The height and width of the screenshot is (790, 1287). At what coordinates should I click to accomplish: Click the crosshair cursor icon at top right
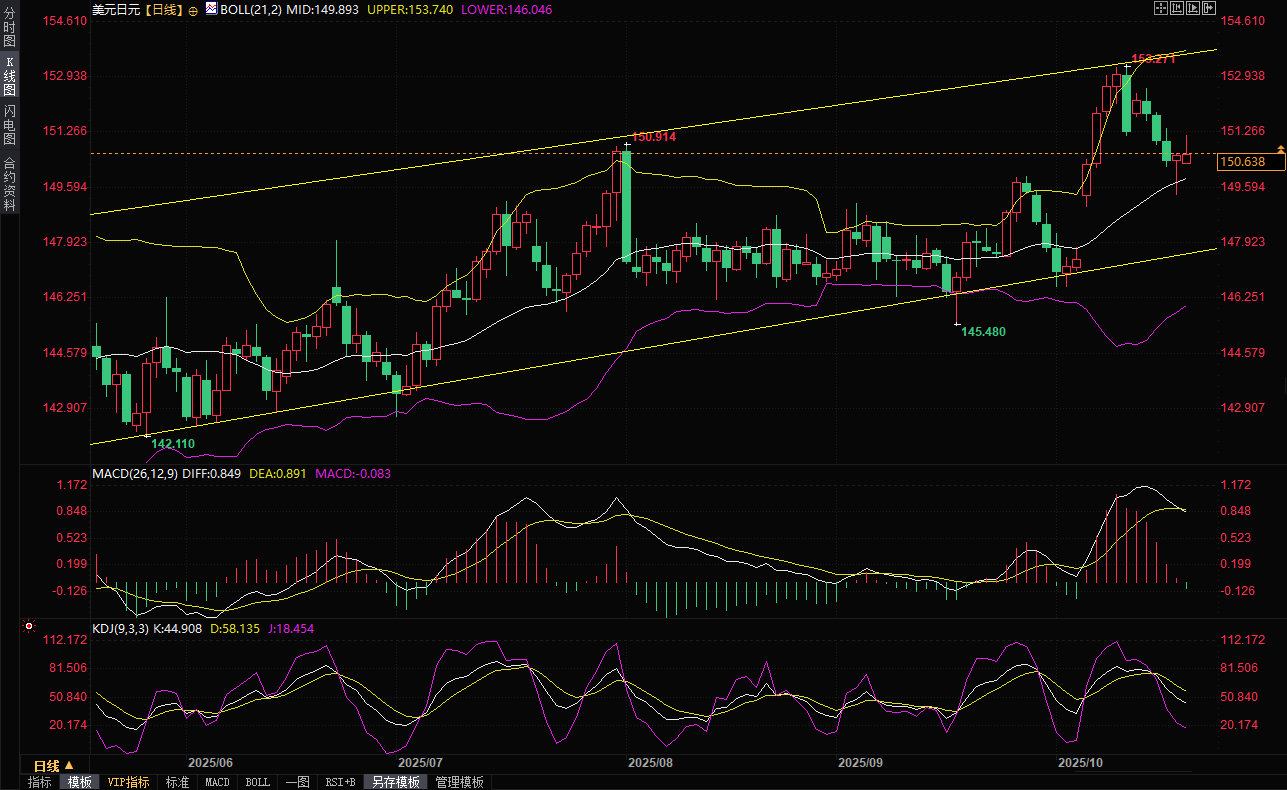[x=1161, y=8]
